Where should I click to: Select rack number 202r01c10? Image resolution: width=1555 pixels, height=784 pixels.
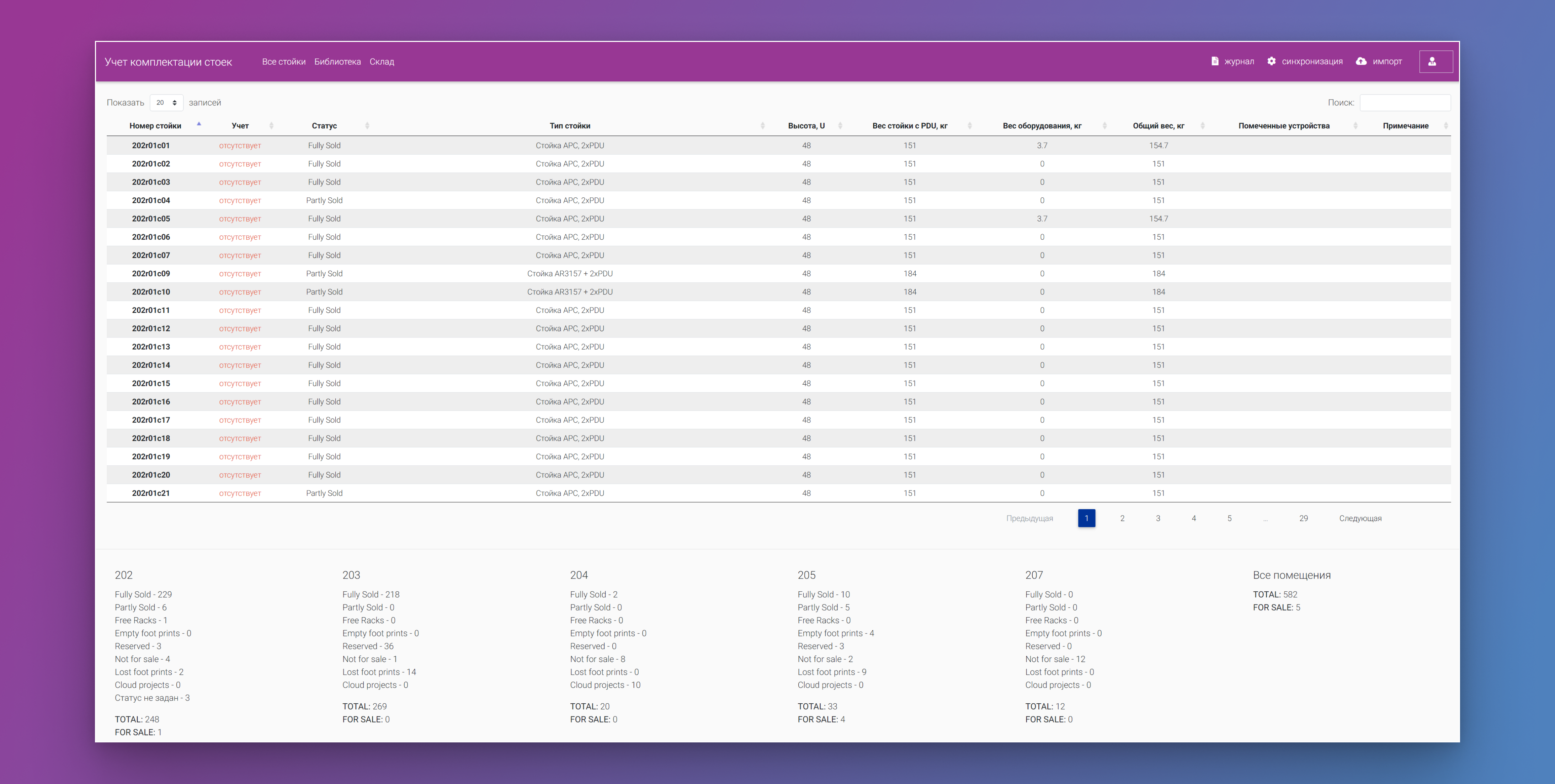point(151,292)
